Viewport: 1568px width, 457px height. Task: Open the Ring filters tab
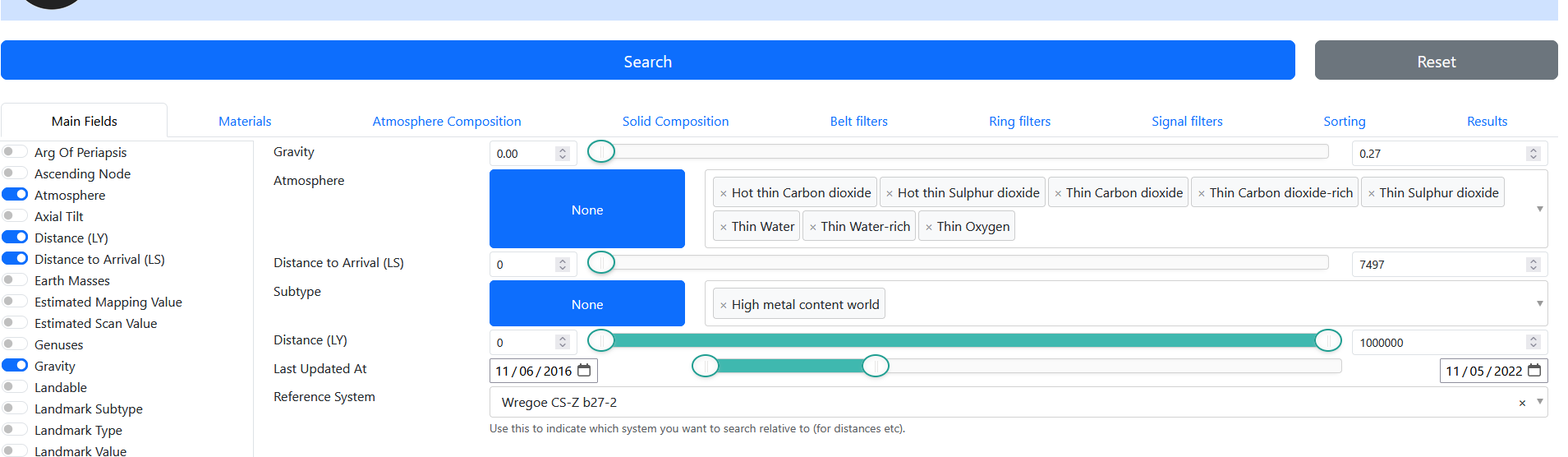(x=1019, y=121)
